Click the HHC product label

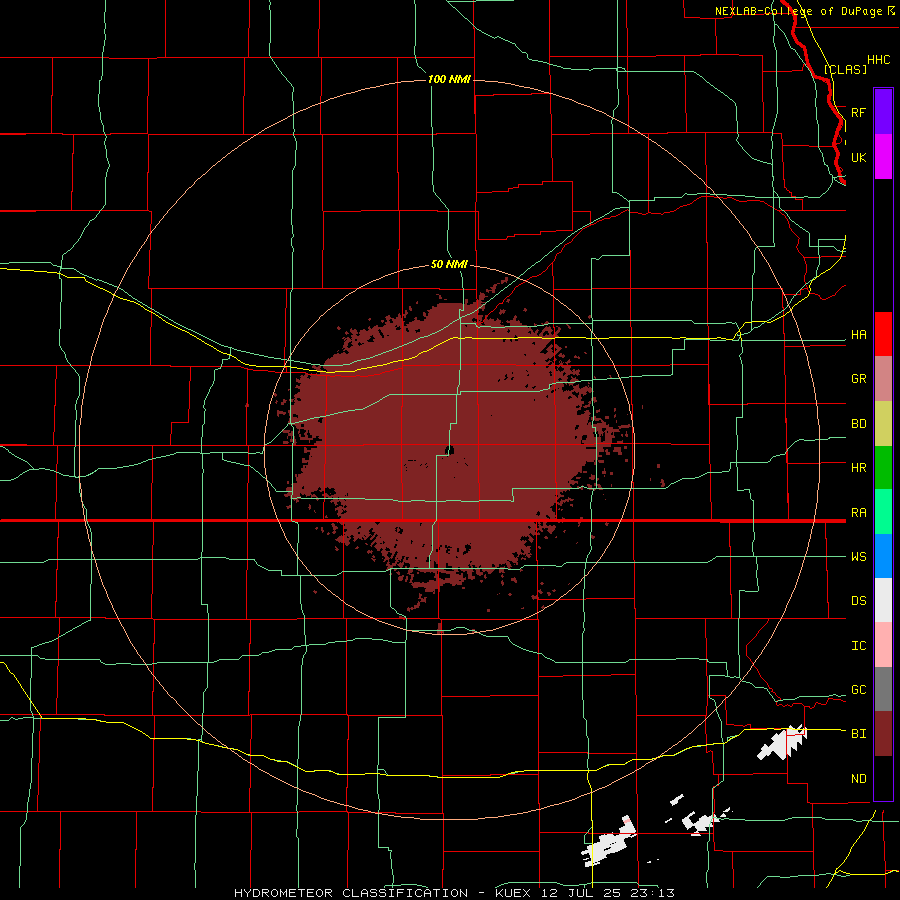[x=878, y=60]
